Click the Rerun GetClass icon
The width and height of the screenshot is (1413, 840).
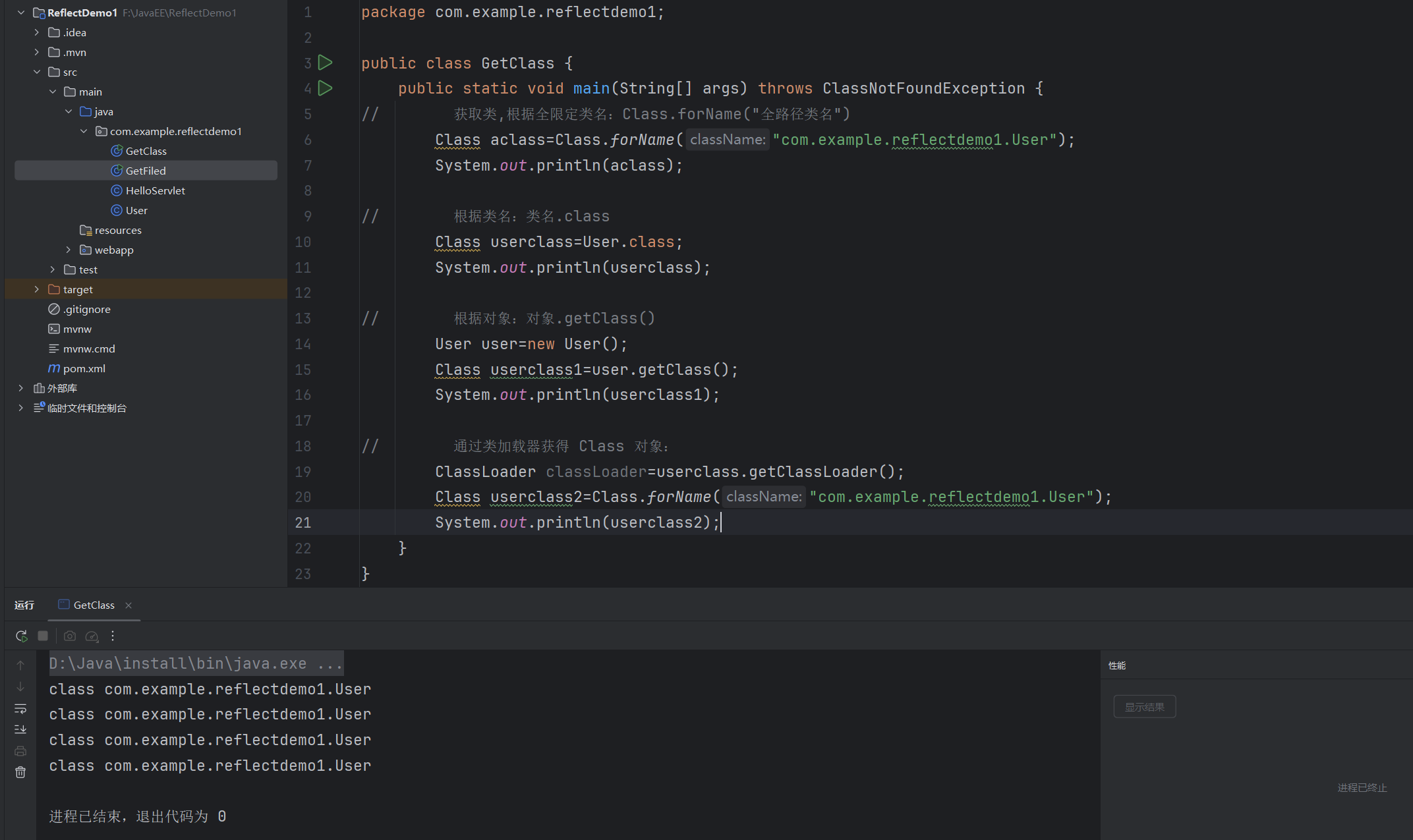pyautogui.click(x=21, y=636)
